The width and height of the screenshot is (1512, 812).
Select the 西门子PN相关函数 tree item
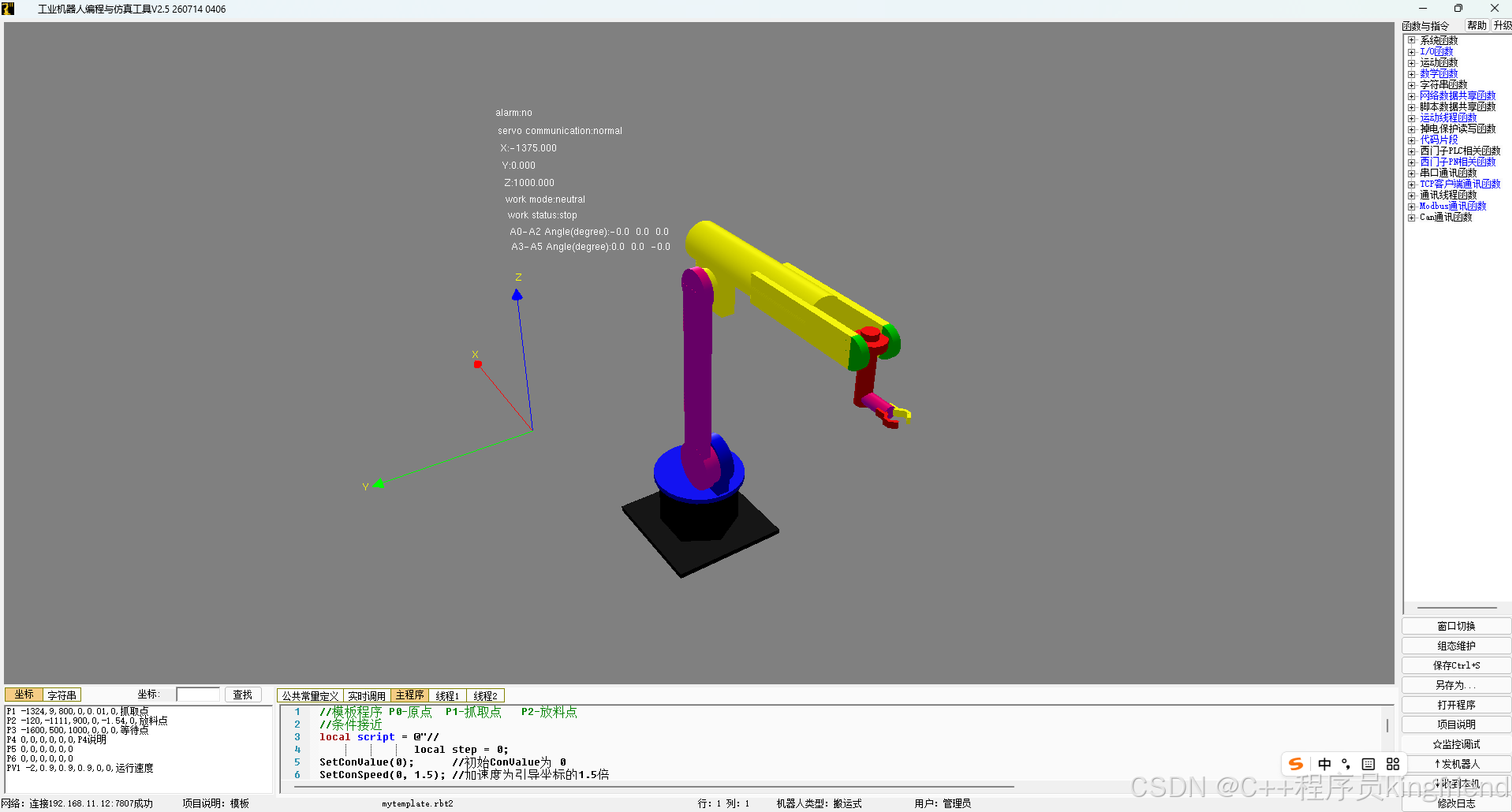[x=1458, y=162]
